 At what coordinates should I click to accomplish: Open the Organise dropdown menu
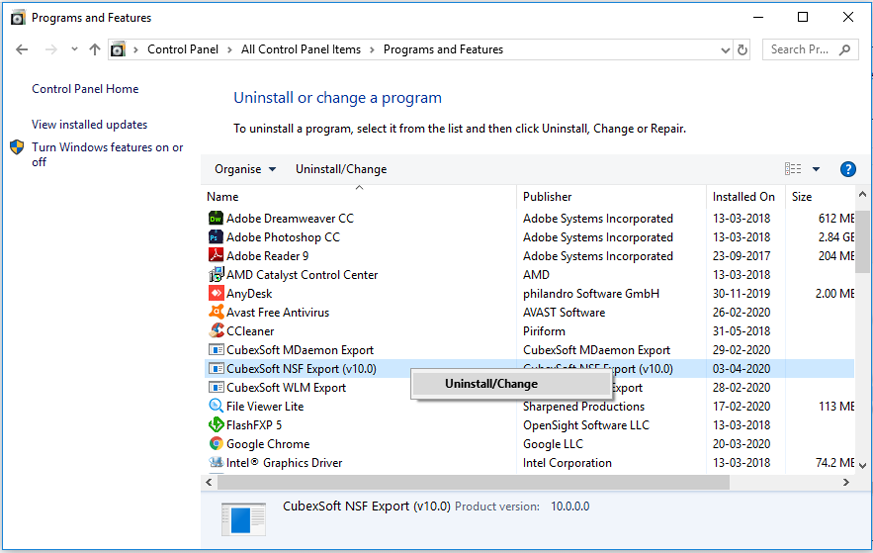pyautogui.click(x=245, y=169)
